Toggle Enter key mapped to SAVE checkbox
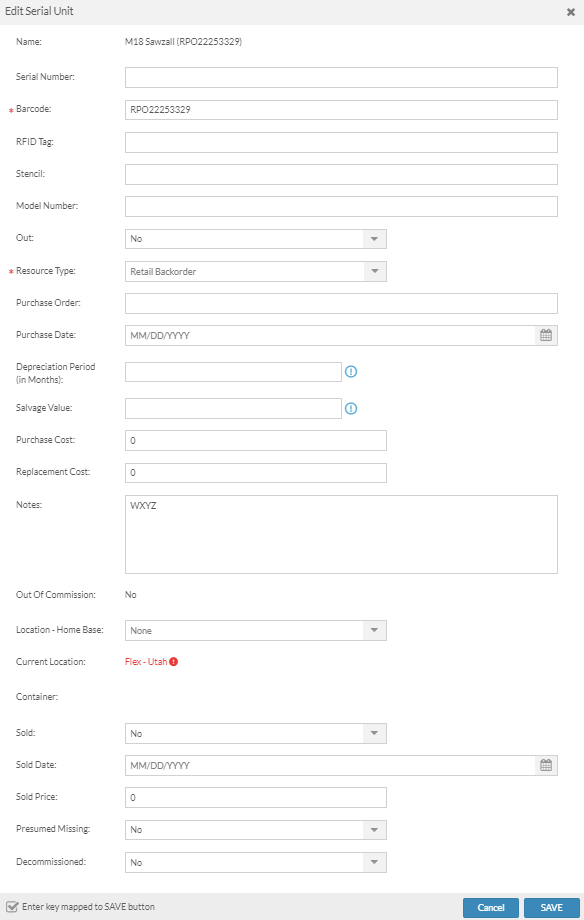The image size is (584, 920). [x=12, y=907]
